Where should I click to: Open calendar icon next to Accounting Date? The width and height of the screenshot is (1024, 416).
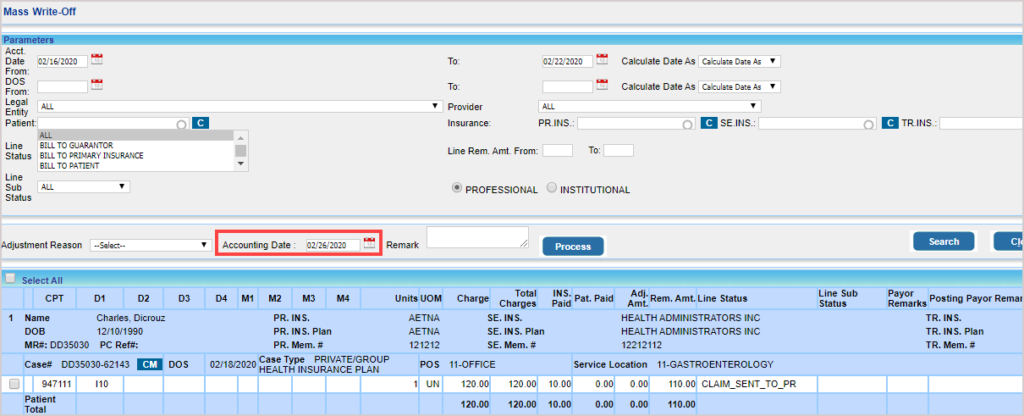(x=369, y=244)
